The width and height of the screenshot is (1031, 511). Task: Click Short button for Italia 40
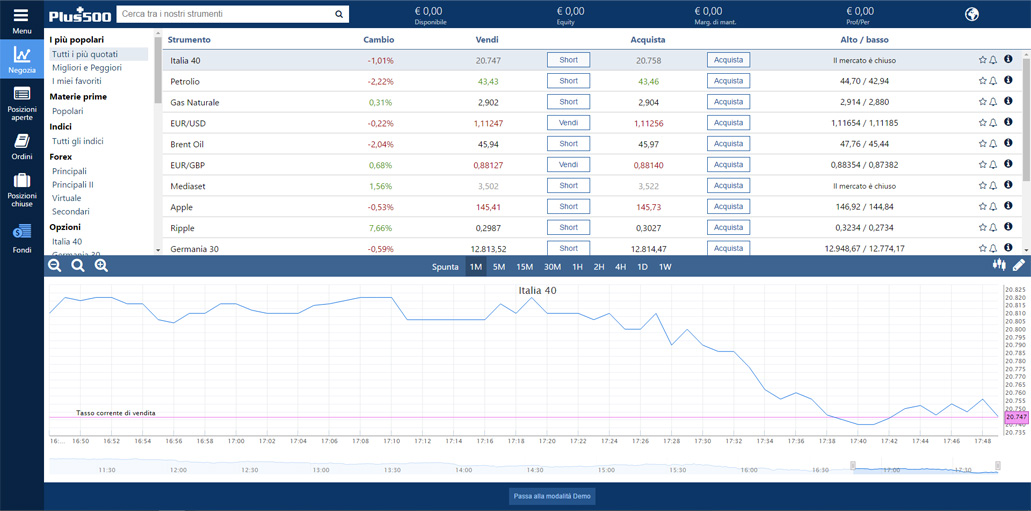568,60
